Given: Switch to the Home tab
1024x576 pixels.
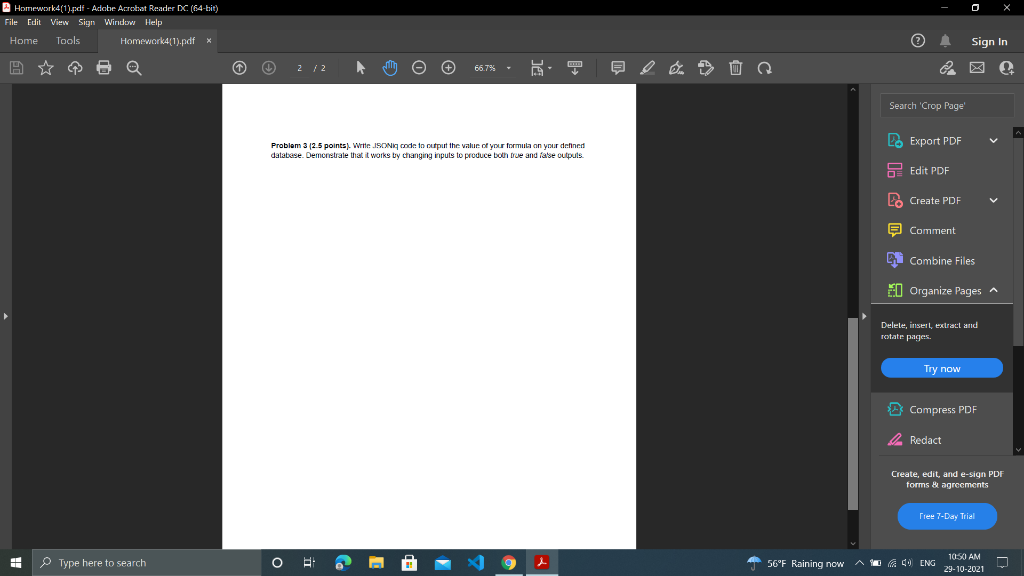Looking at the screenshot, I should click(23, 40).
